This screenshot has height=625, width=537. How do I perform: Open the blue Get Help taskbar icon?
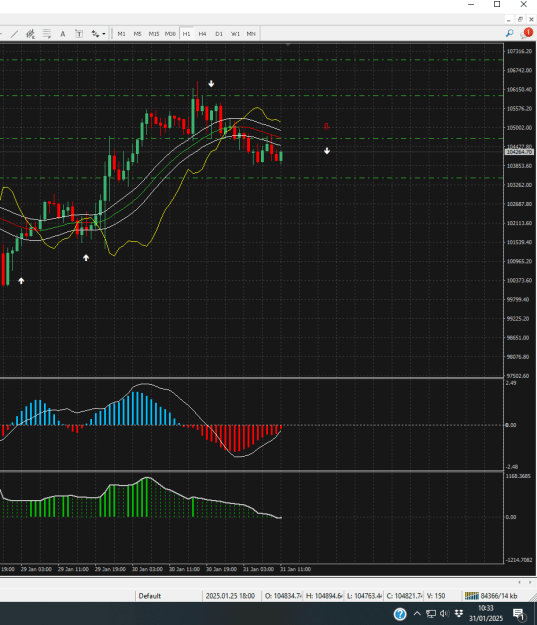400,614
